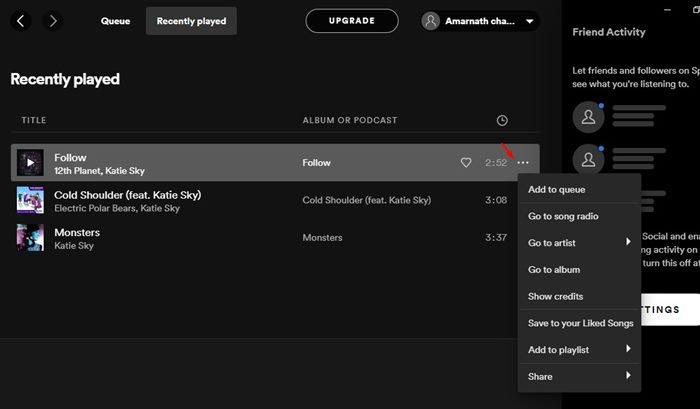The image size is (700, 409).
Task: Open the Follow album link
Action: tap(317, 163)
